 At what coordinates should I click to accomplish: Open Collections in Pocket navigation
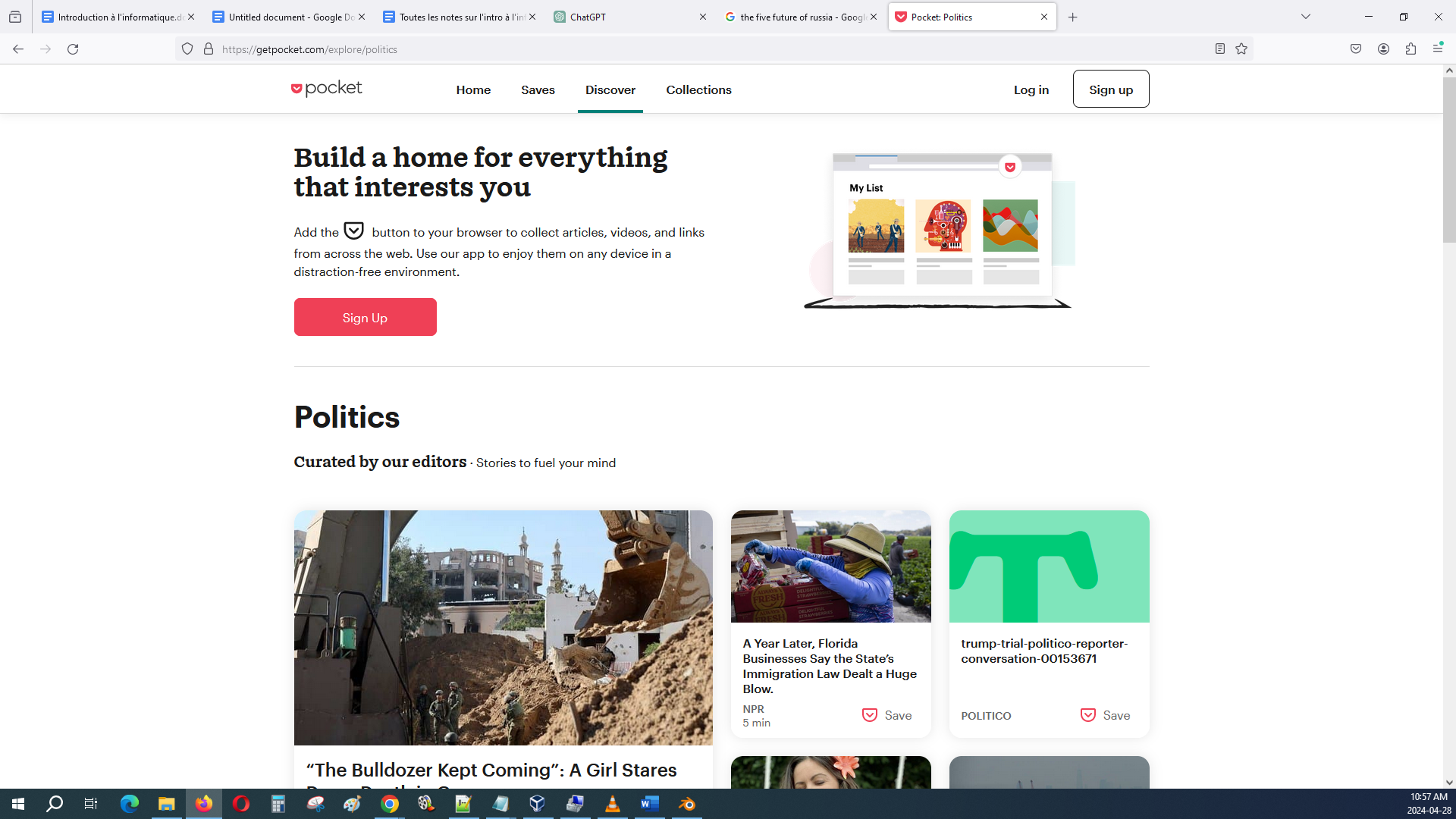click(698, 89)
